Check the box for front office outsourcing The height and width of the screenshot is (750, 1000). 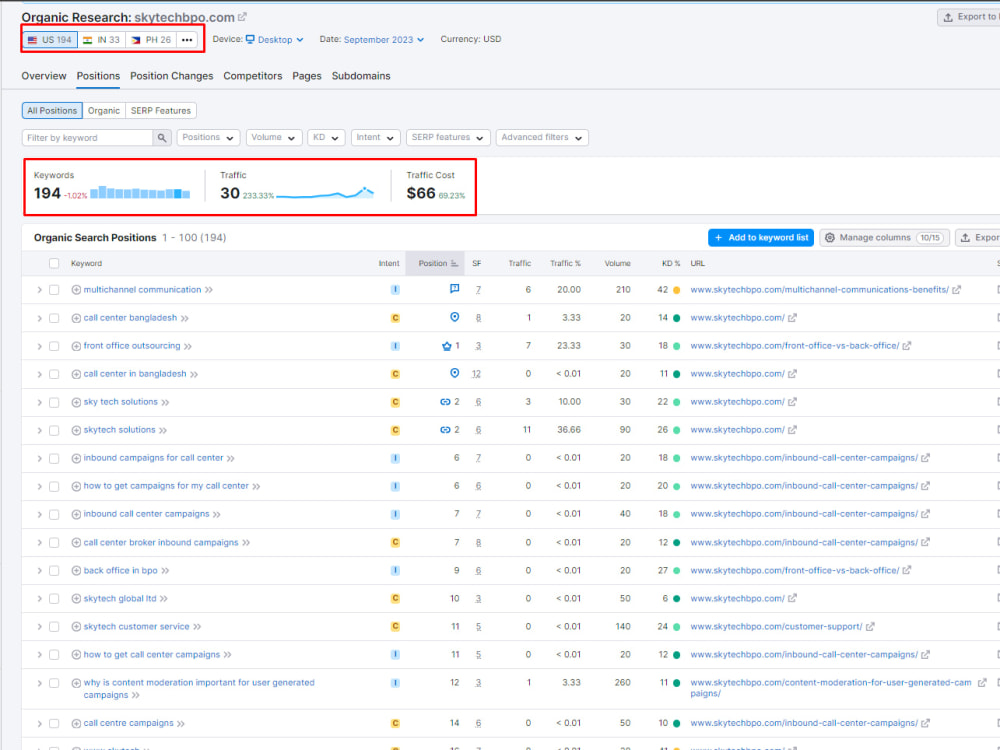pyautogui.click(x=54, y=346)
